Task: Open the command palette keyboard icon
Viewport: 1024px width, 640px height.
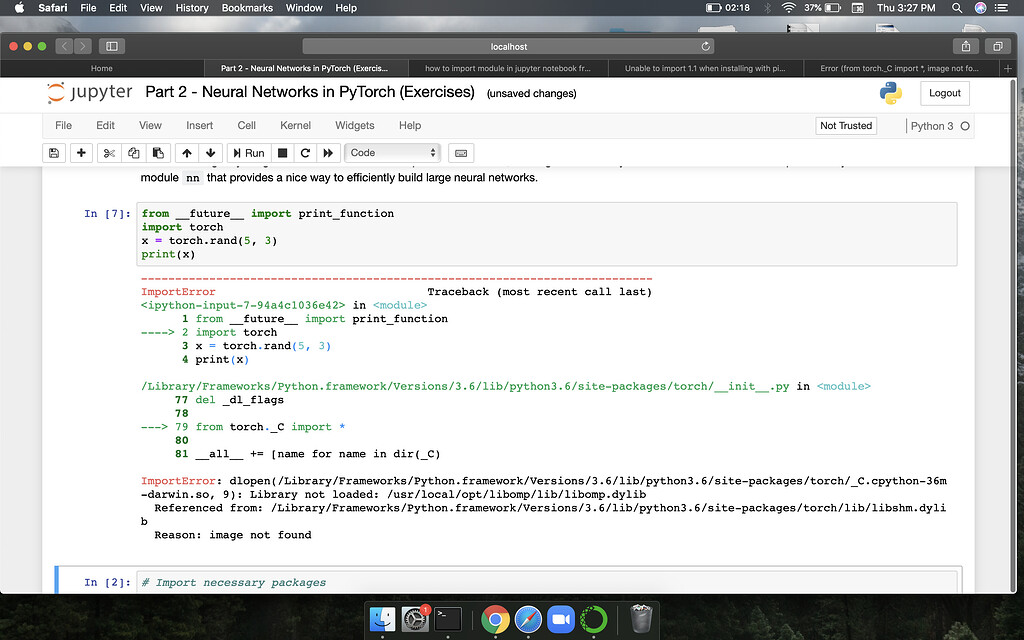Action: (x=460, y=152)
